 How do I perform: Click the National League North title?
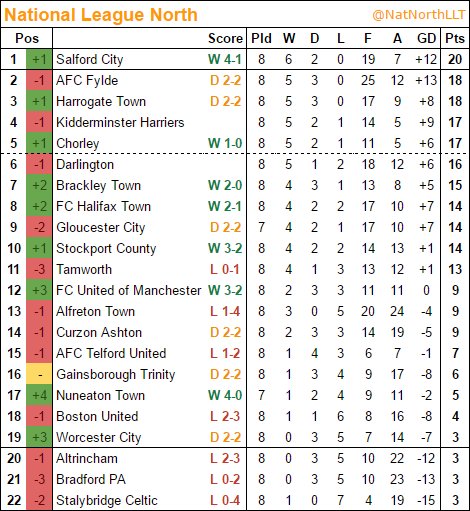click(101, 15)
